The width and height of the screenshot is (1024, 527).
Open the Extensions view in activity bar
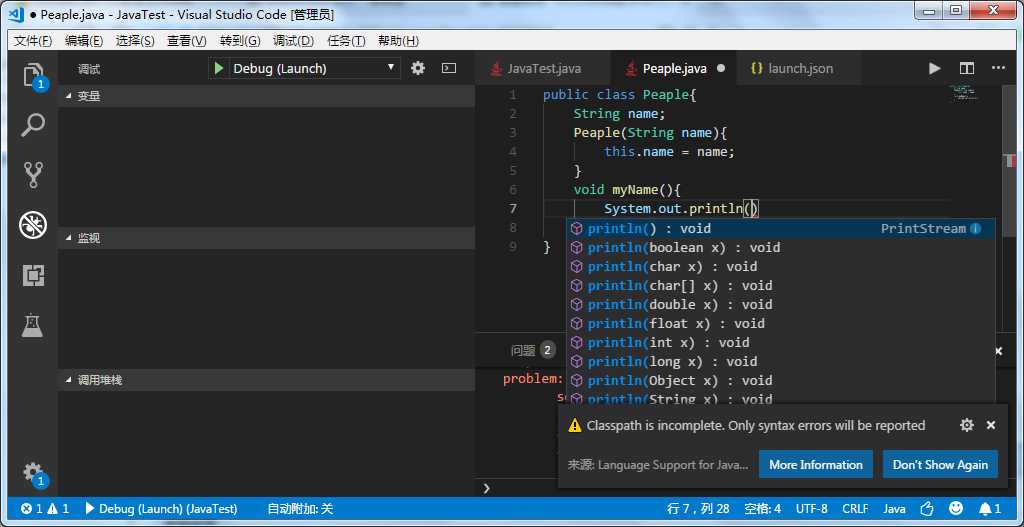33,276
